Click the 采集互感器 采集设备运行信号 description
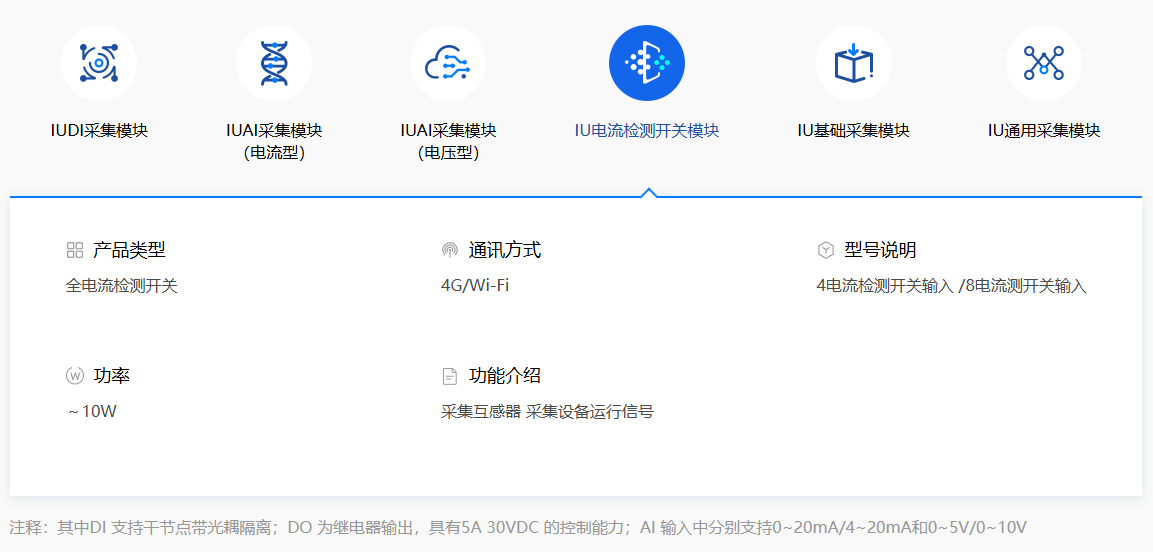This screenshot has height=552, width=1153. pos(547,411)
